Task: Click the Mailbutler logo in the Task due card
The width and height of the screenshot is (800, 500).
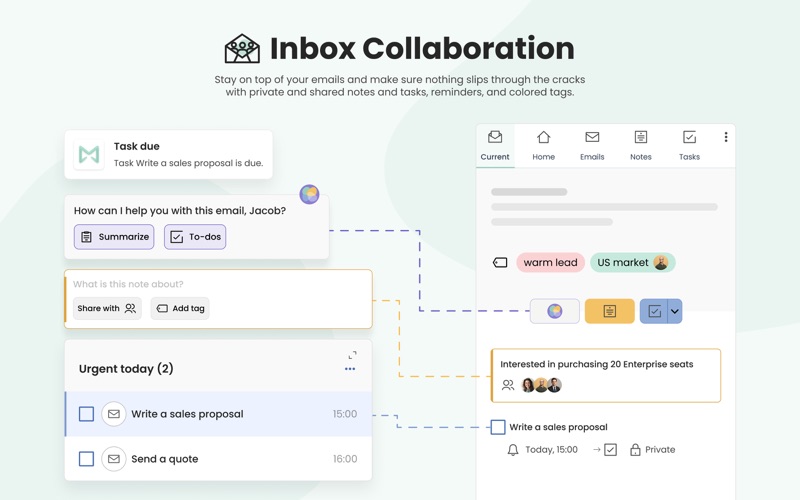Action: pyautogui.click(x=89, y=154)
